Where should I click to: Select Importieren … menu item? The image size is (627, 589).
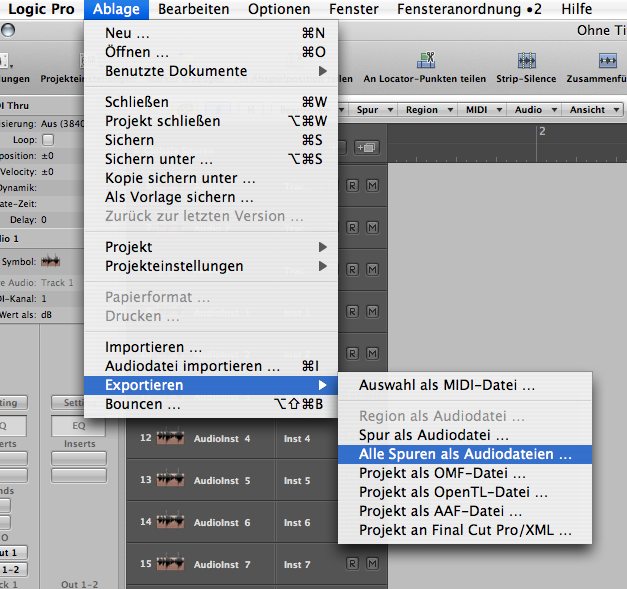tap(211, 347)
